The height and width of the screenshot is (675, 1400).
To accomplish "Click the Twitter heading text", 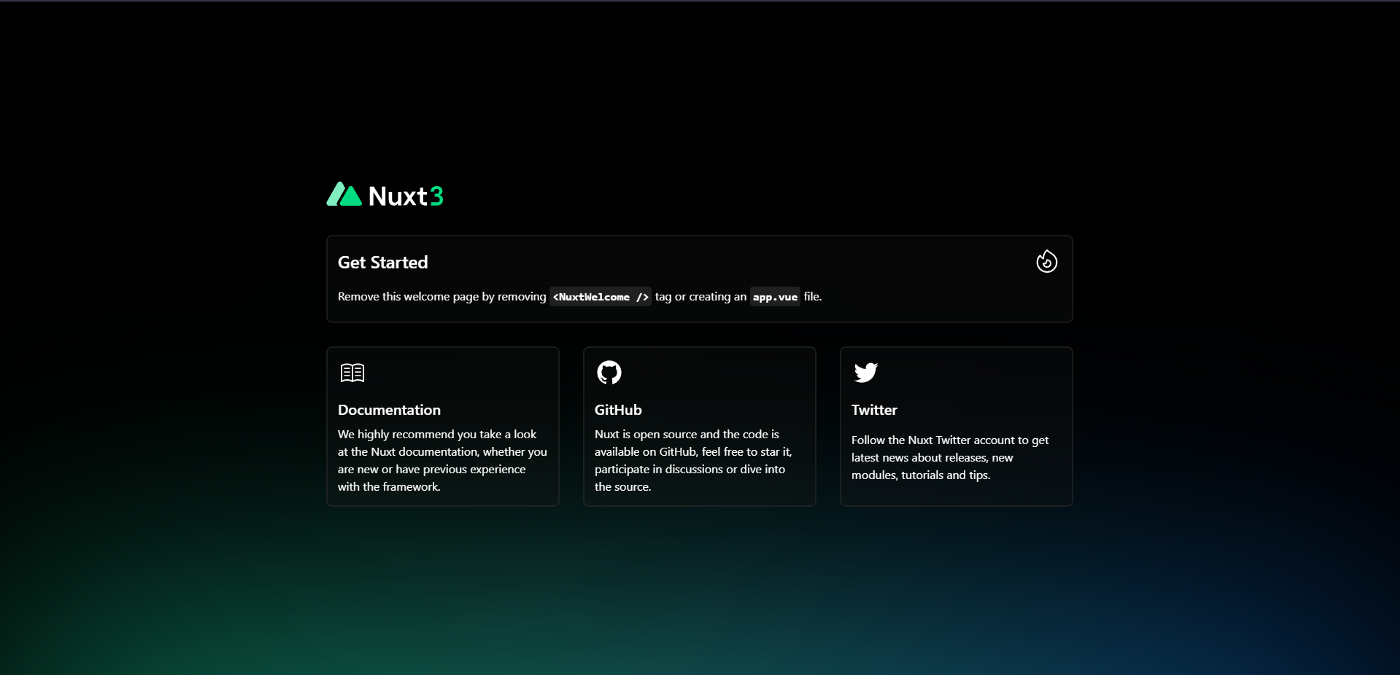I will [874, 410].
